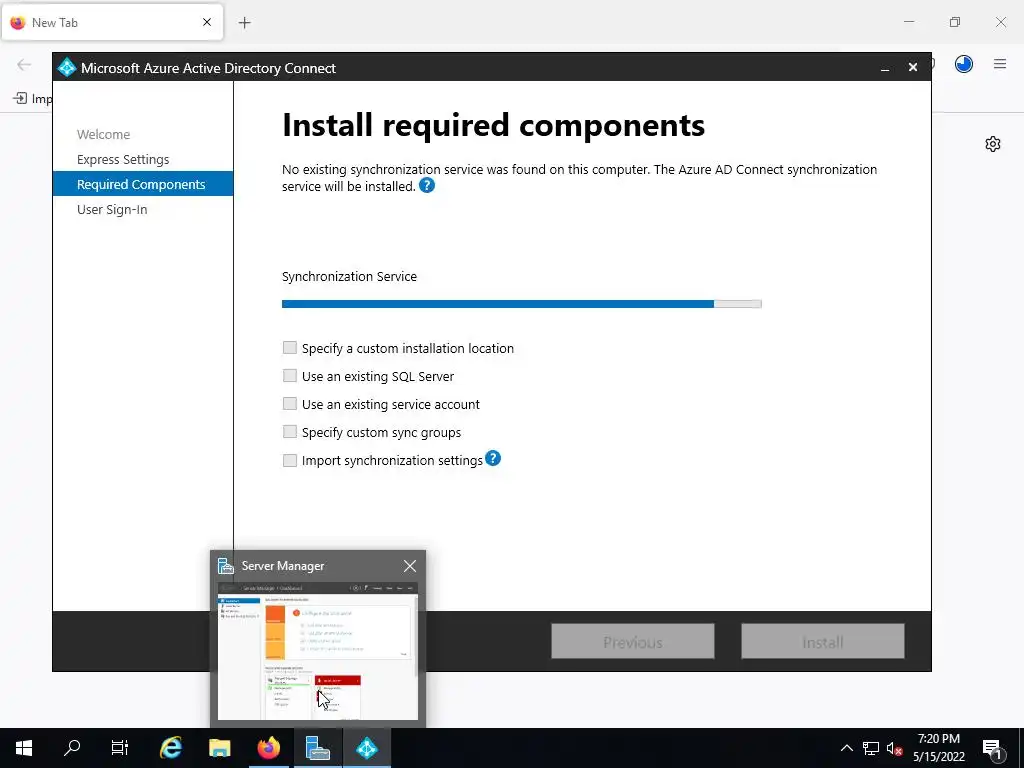Select the New Tab browser tab
This screenshot has width=1024, height=768.
(112, 22)
